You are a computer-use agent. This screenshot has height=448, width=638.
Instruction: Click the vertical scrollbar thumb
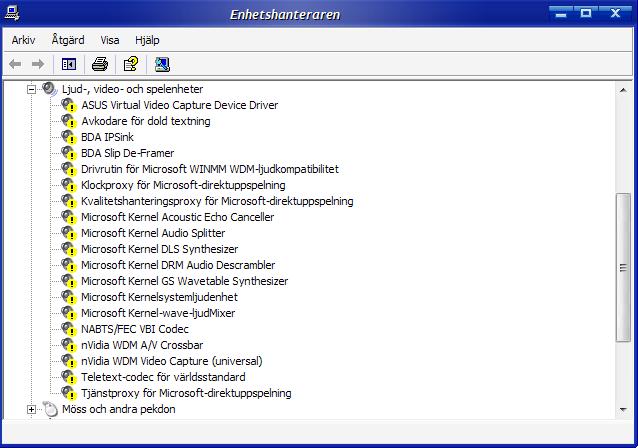pos(623,267)
